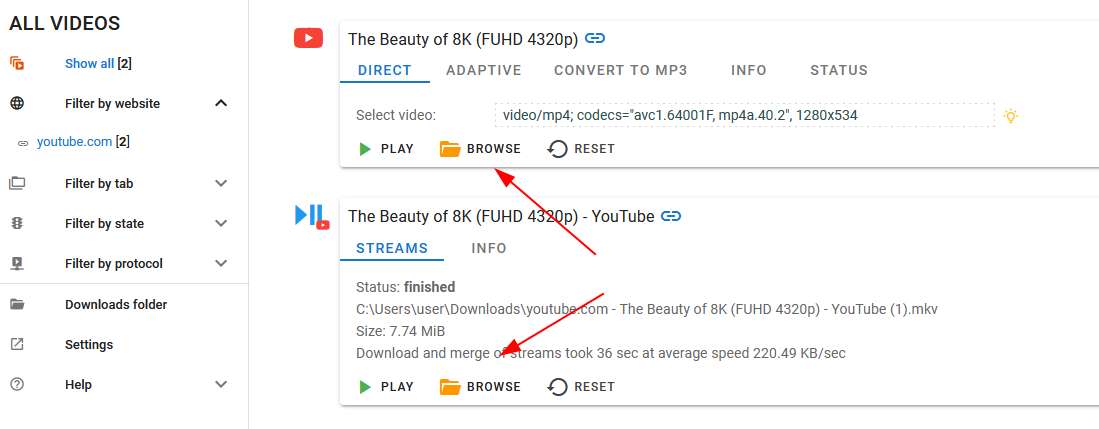Screen dimensions: 1099x429
Task: Click the folder icon beside Downloads folder
Action: 17,304
